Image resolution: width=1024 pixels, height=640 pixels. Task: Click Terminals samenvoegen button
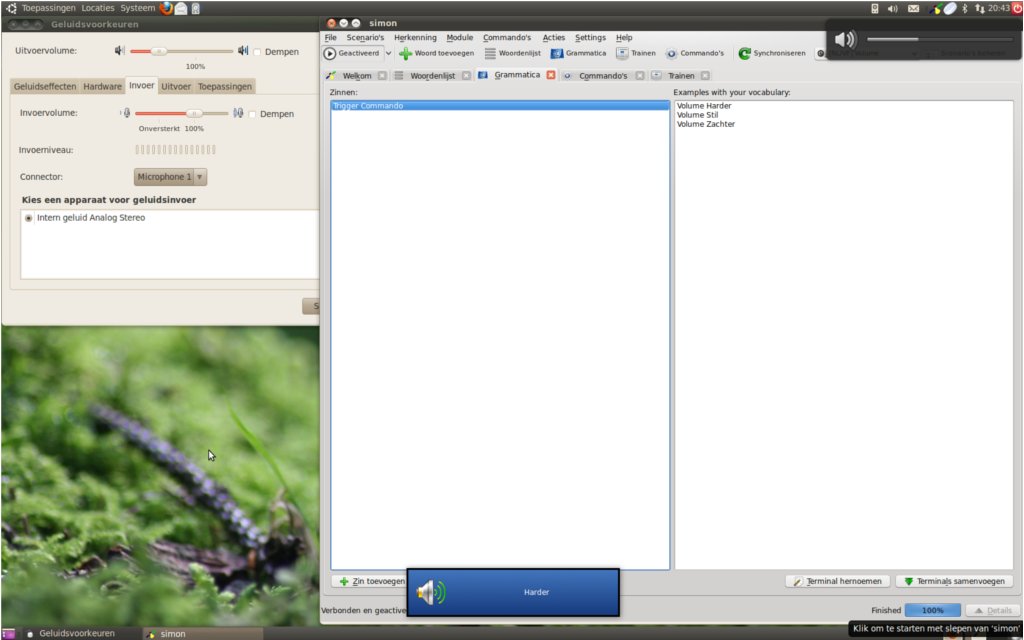(x=954, y=581)
